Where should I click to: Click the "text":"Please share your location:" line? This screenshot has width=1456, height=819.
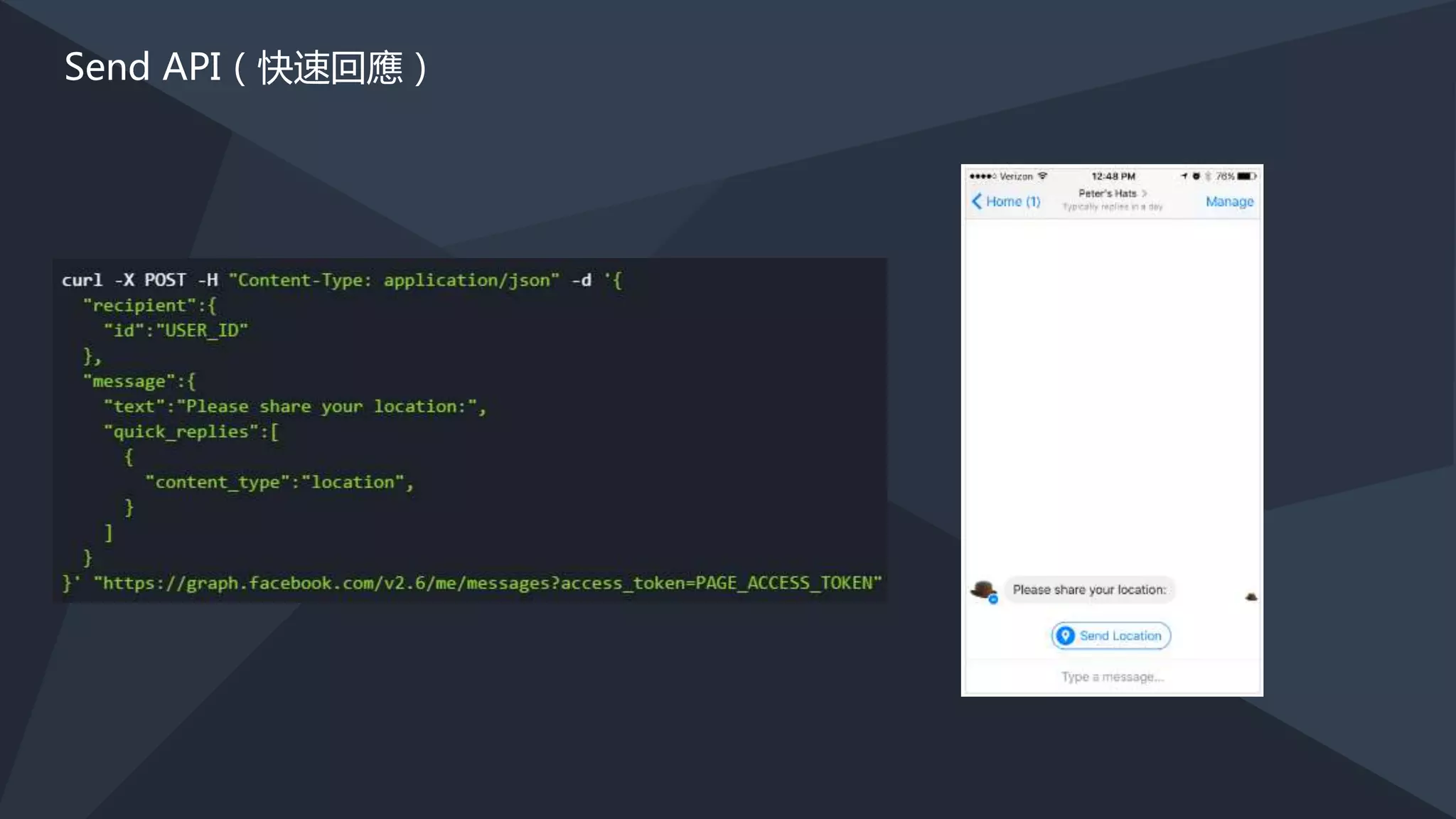(x=295, y=407)
